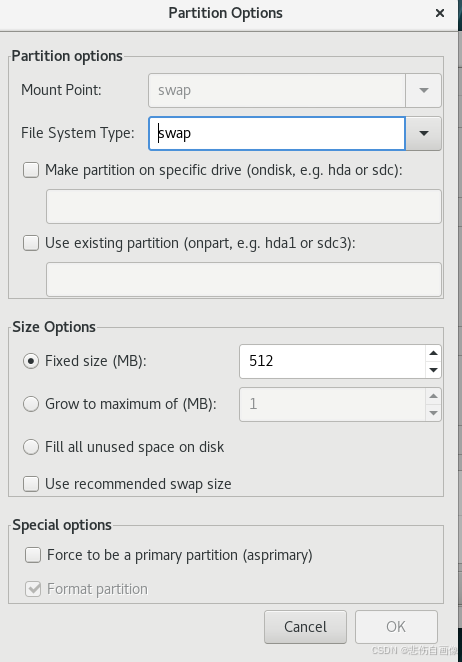Increase Fixed size value with up arrow
Screen dimensions: 462x662
click(433, 353)
